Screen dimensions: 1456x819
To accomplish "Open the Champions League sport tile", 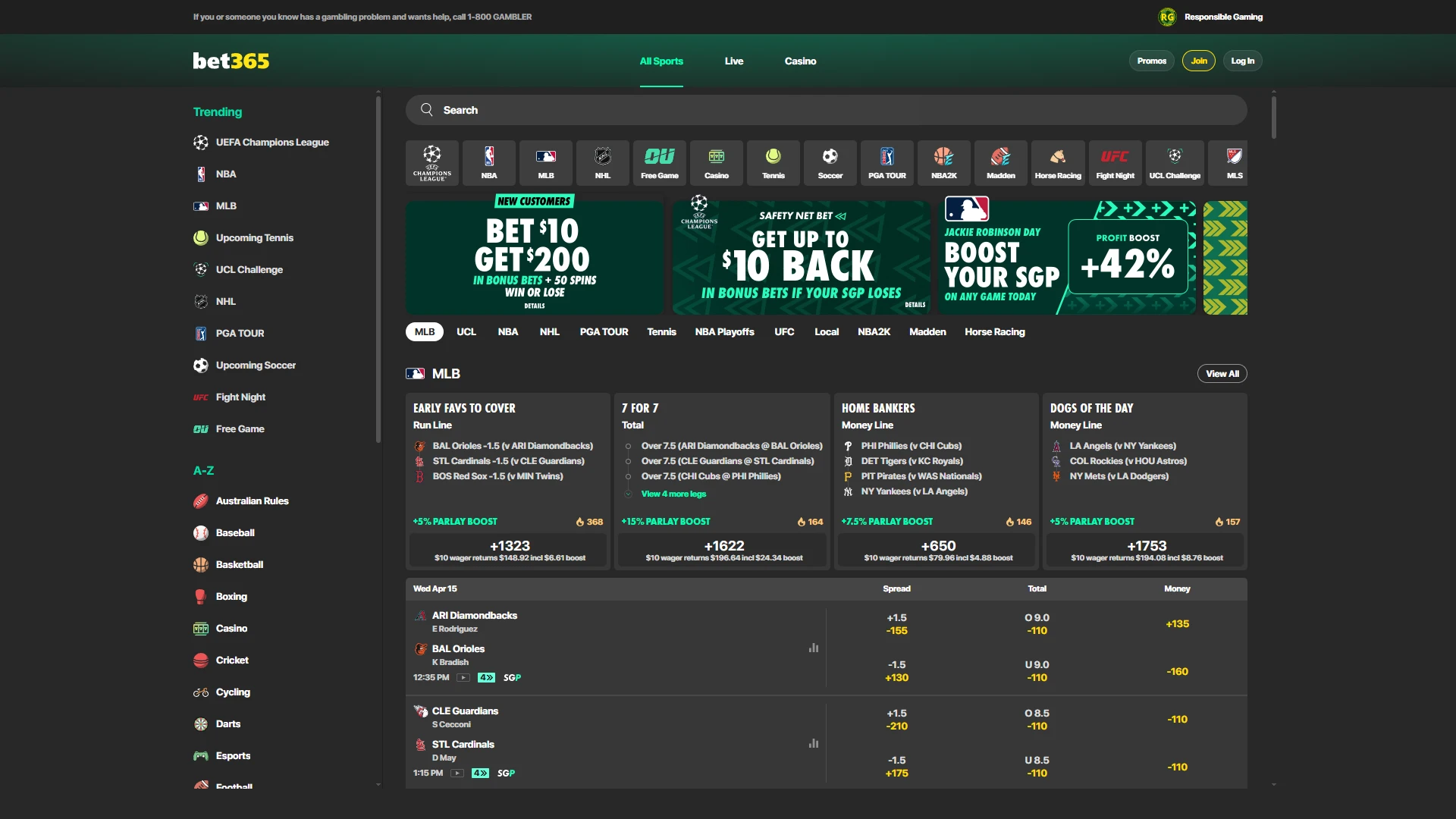I will pyautogui.click(x=431, y=163).
